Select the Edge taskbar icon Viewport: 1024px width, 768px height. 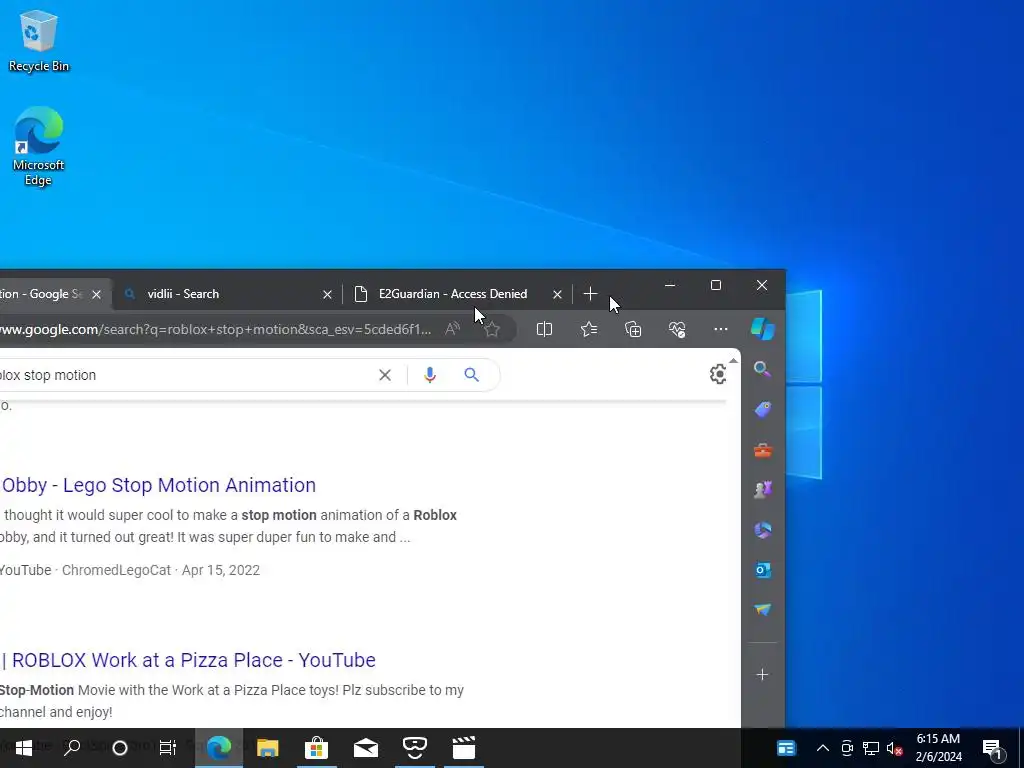tap(219, 748)
